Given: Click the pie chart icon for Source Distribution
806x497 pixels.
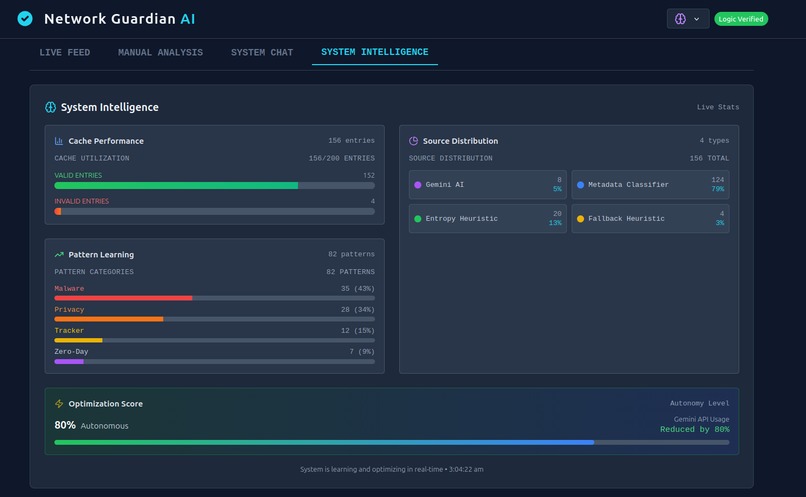Looking at the screenshot, I should (413, 141).
